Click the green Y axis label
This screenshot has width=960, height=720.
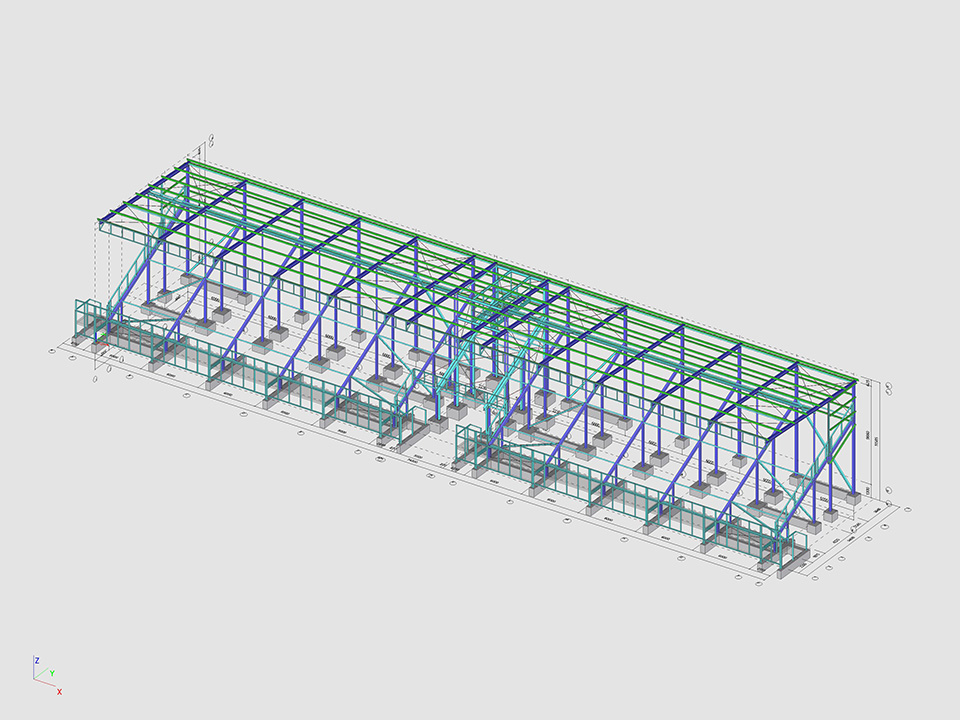pos(52,674)
